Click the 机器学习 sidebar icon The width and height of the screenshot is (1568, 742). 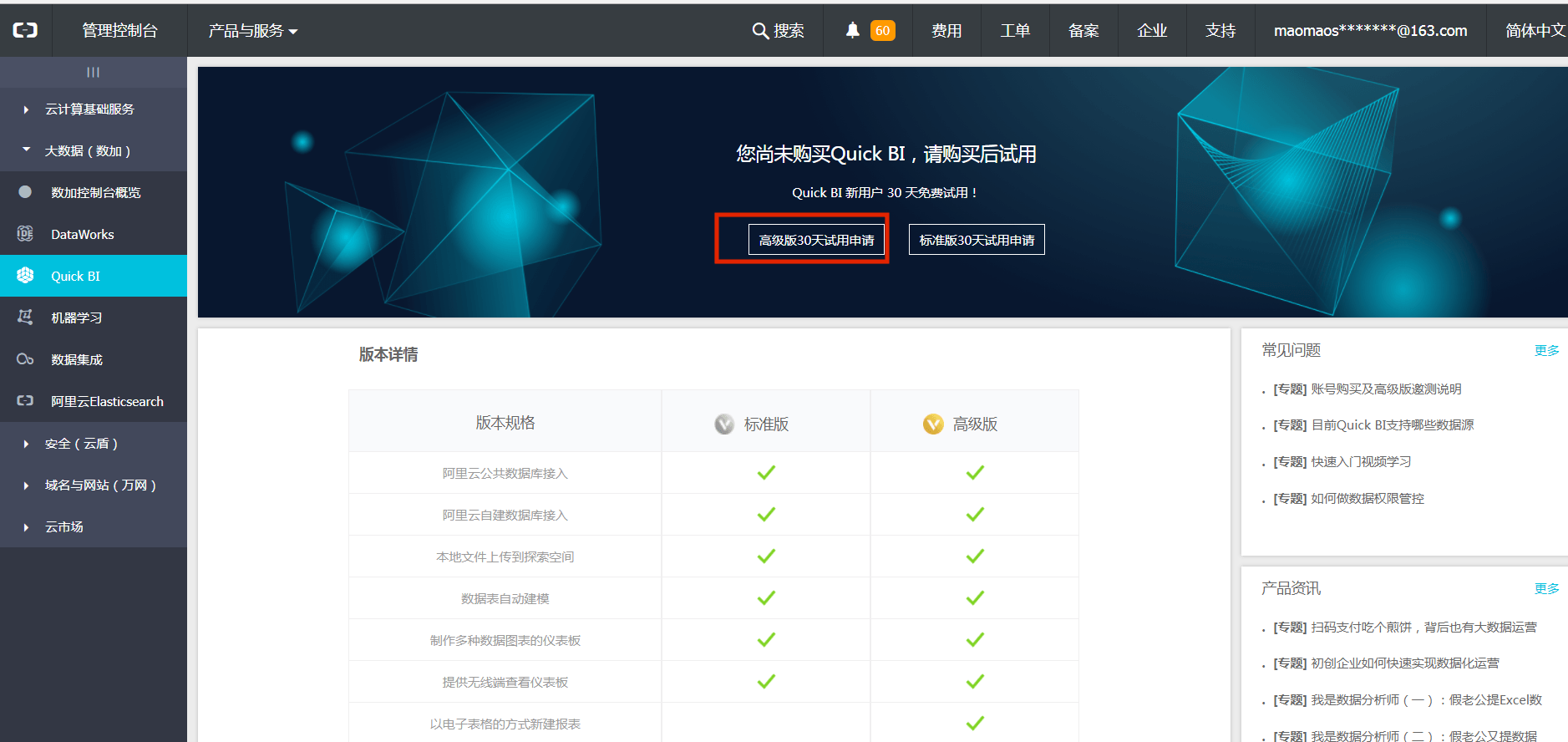(x=25, y=318)
